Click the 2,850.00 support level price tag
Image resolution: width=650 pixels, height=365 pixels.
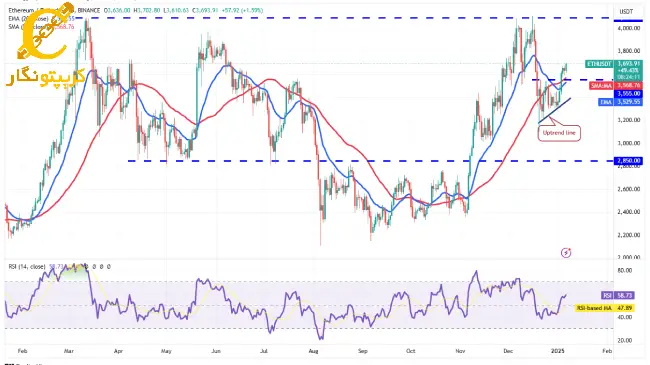629,161
